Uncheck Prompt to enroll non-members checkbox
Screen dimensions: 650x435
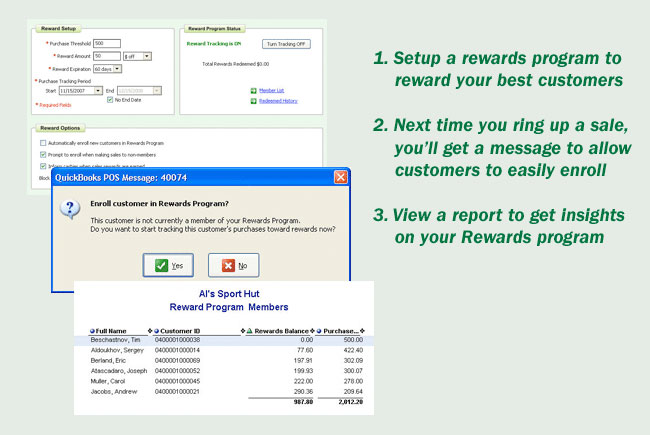pyautogui.click(x=41, y=154)
